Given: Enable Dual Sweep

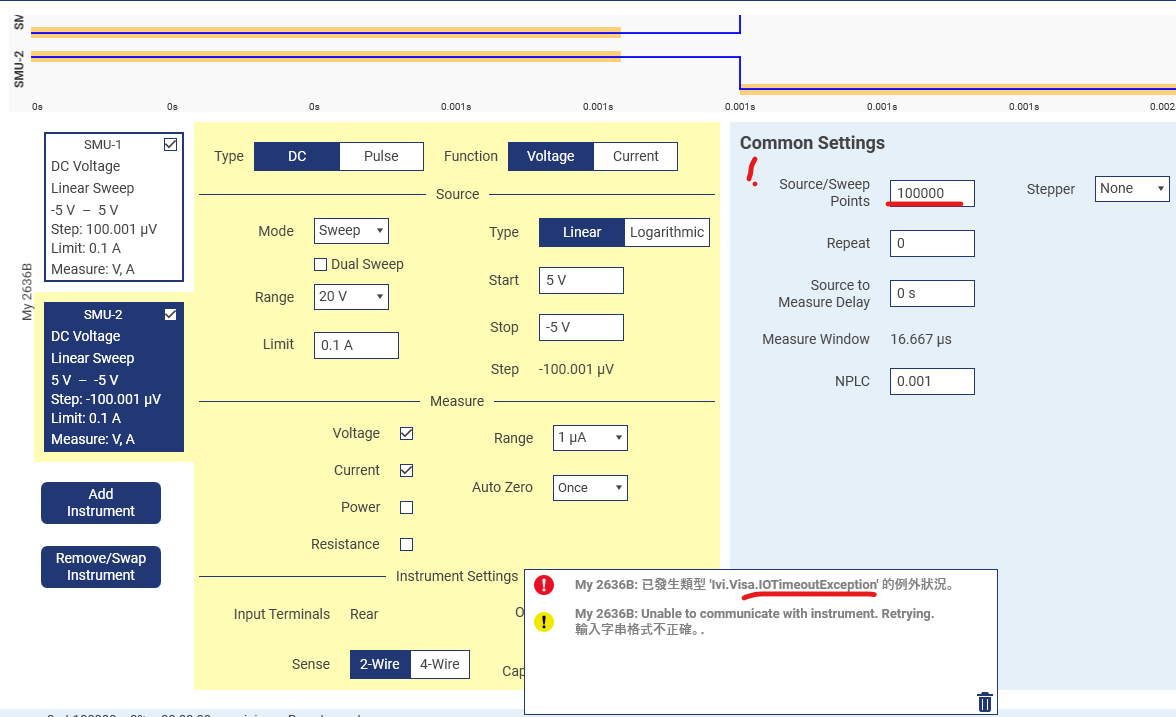Looking at the screenshot, I should coord(320,263).
